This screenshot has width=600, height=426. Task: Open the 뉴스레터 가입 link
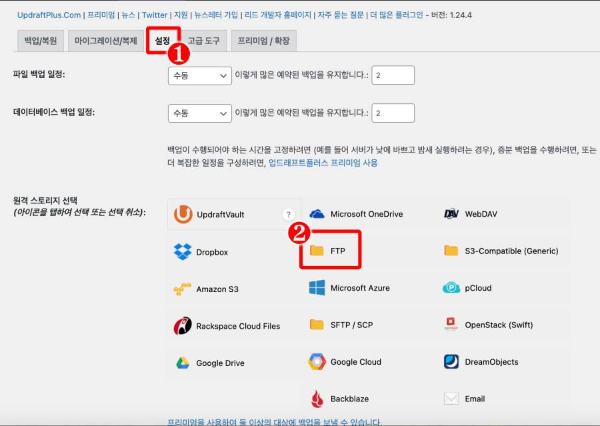click(216, 15)
